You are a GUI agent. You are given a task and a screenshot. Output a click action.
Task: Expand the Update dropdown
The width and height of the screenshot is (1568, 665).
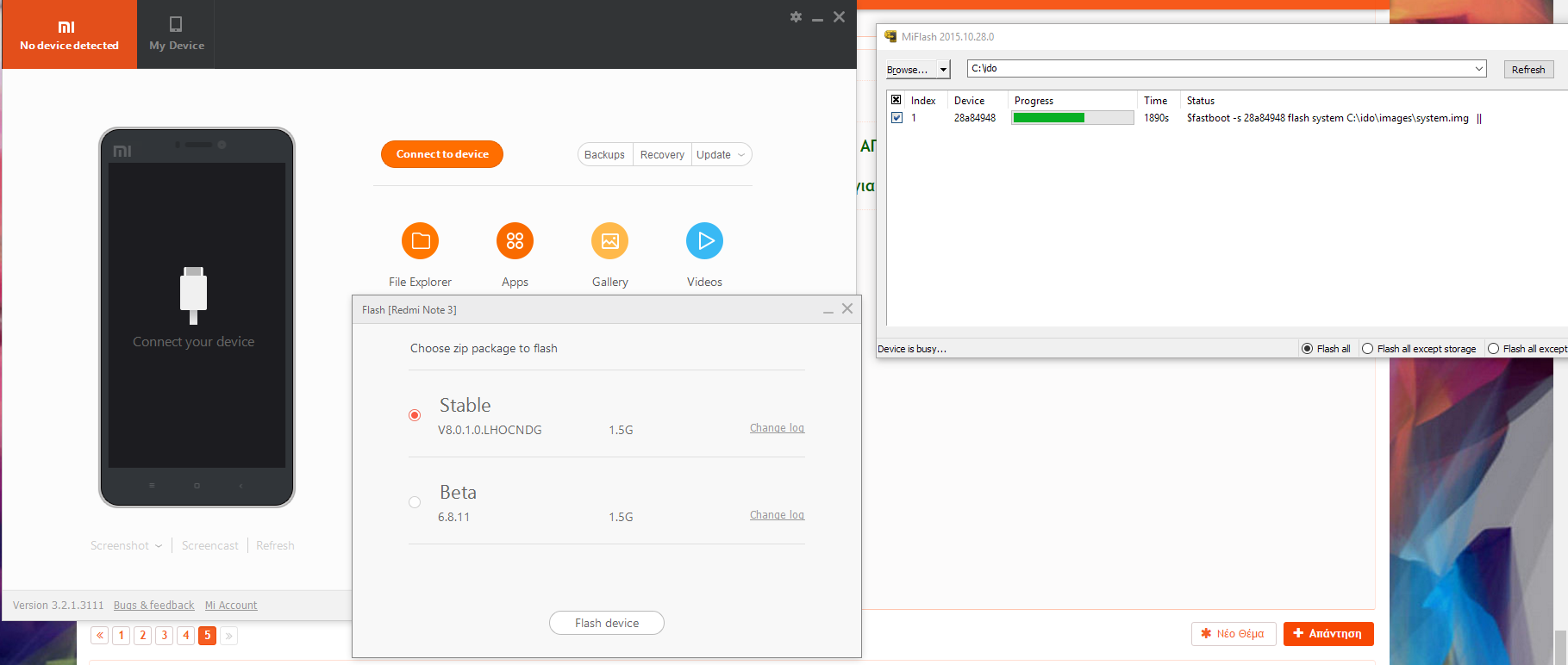pos(740,155)
